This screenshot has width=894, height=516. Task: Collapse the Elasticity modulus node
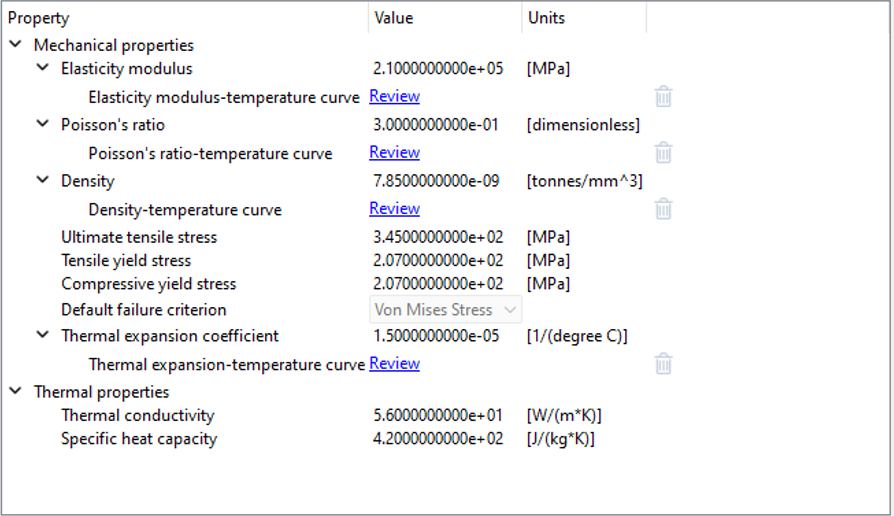pos(42,69)
